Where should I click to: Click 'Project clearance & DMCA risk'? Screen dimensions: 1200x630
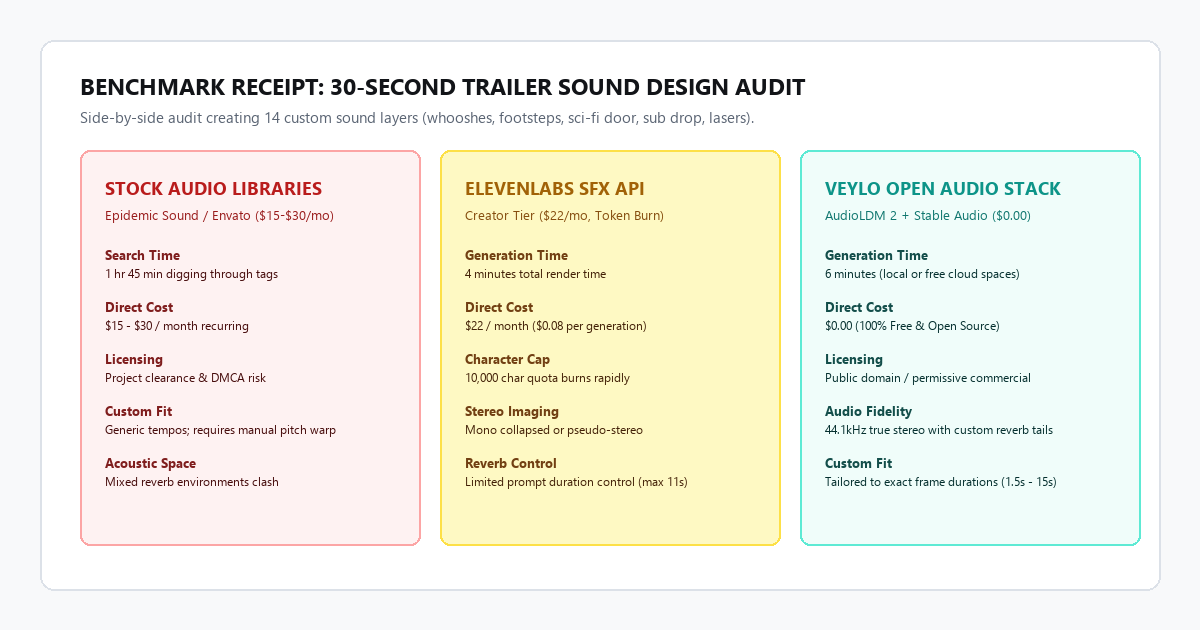pos(185,378)
